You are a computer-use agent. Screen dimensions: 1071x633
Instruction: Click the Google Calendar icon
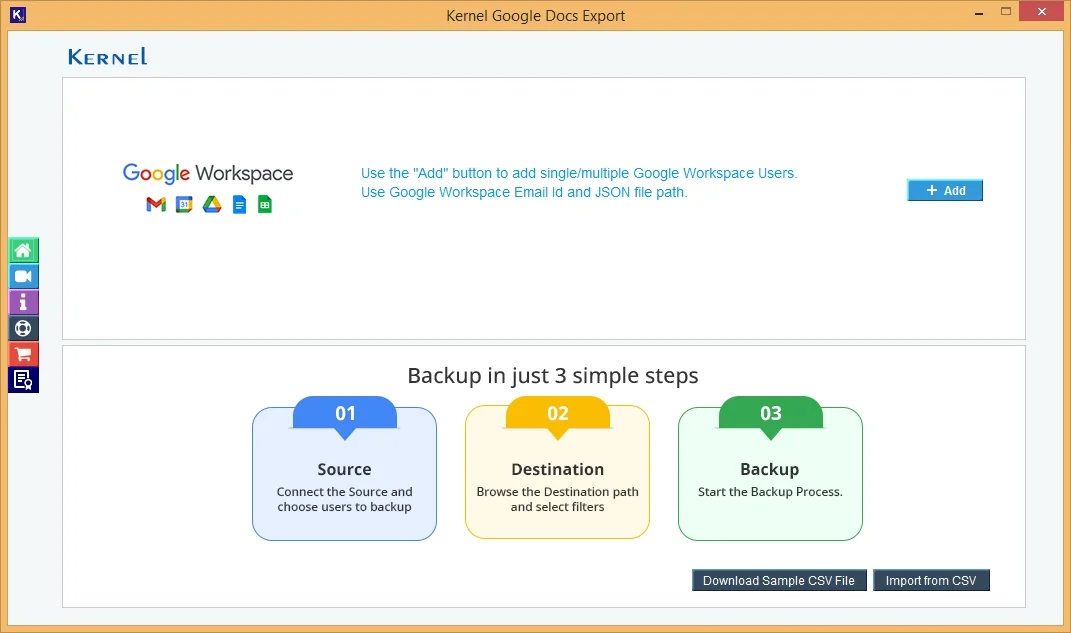[183, 204]
